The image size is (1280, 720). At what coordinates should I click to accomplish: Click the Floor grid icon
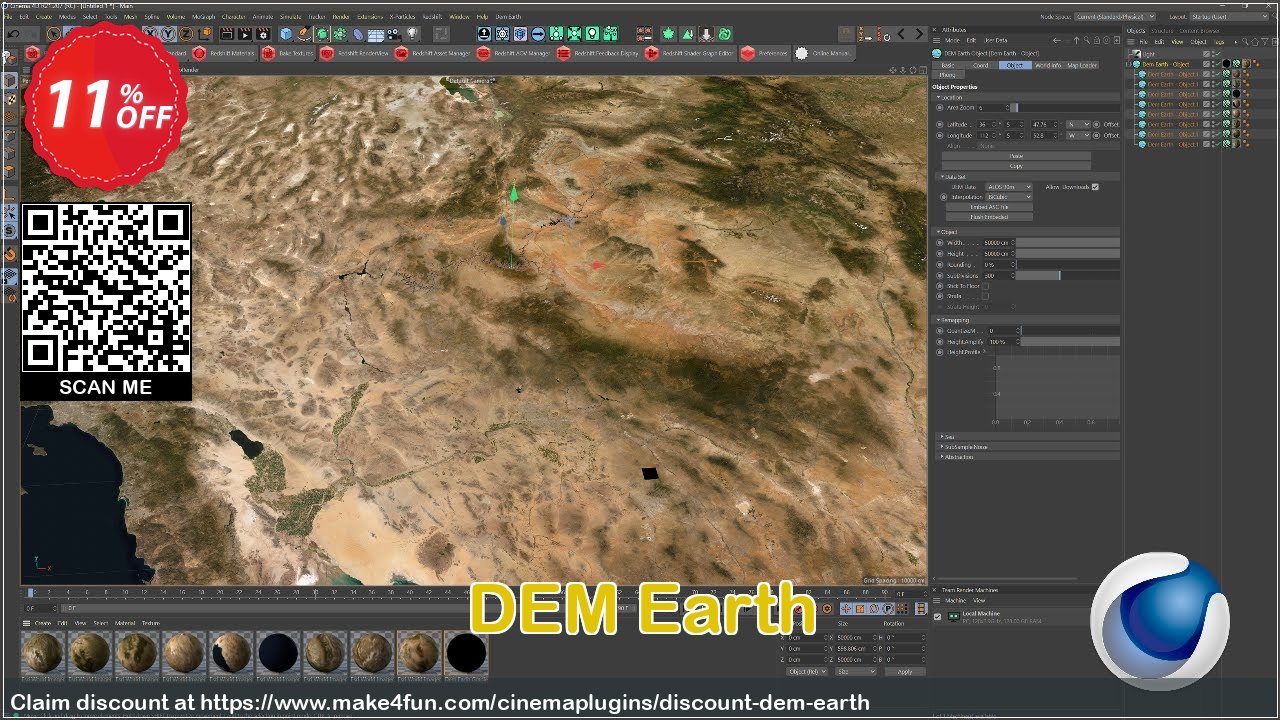[x=375, y=33]
